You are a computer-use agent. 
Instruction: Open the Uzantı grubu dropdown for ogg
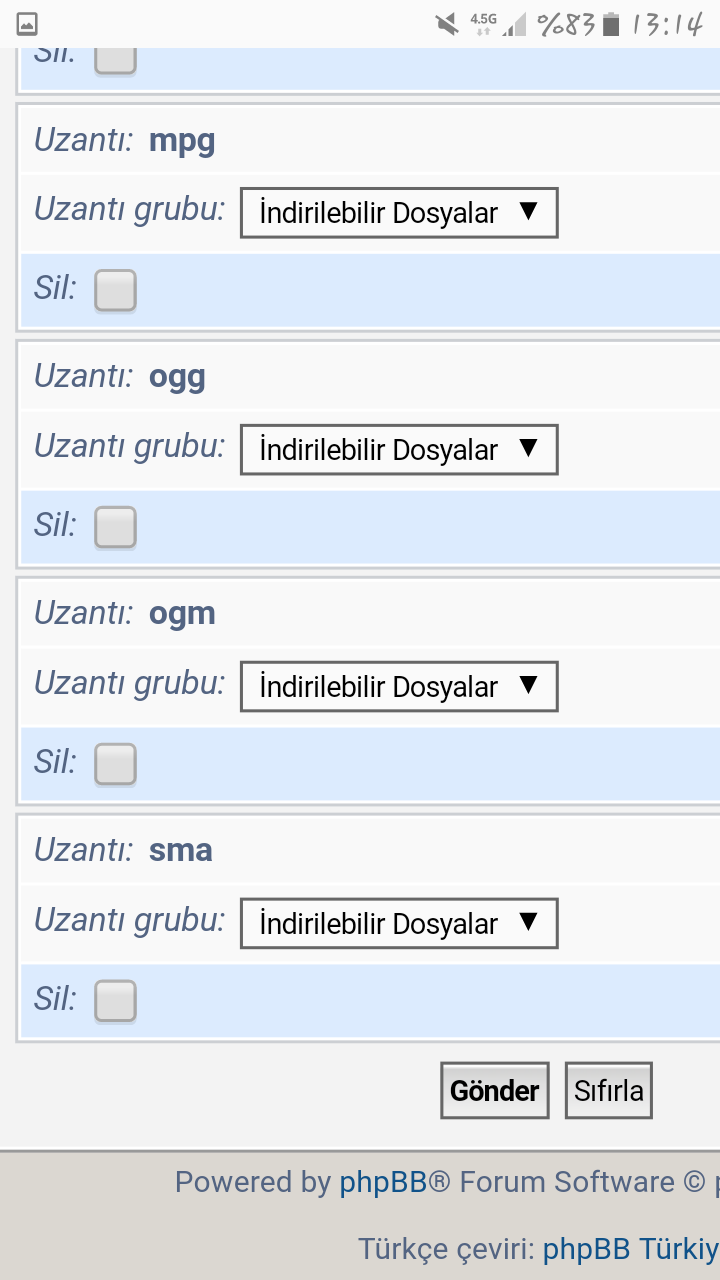tap(399, 450)
